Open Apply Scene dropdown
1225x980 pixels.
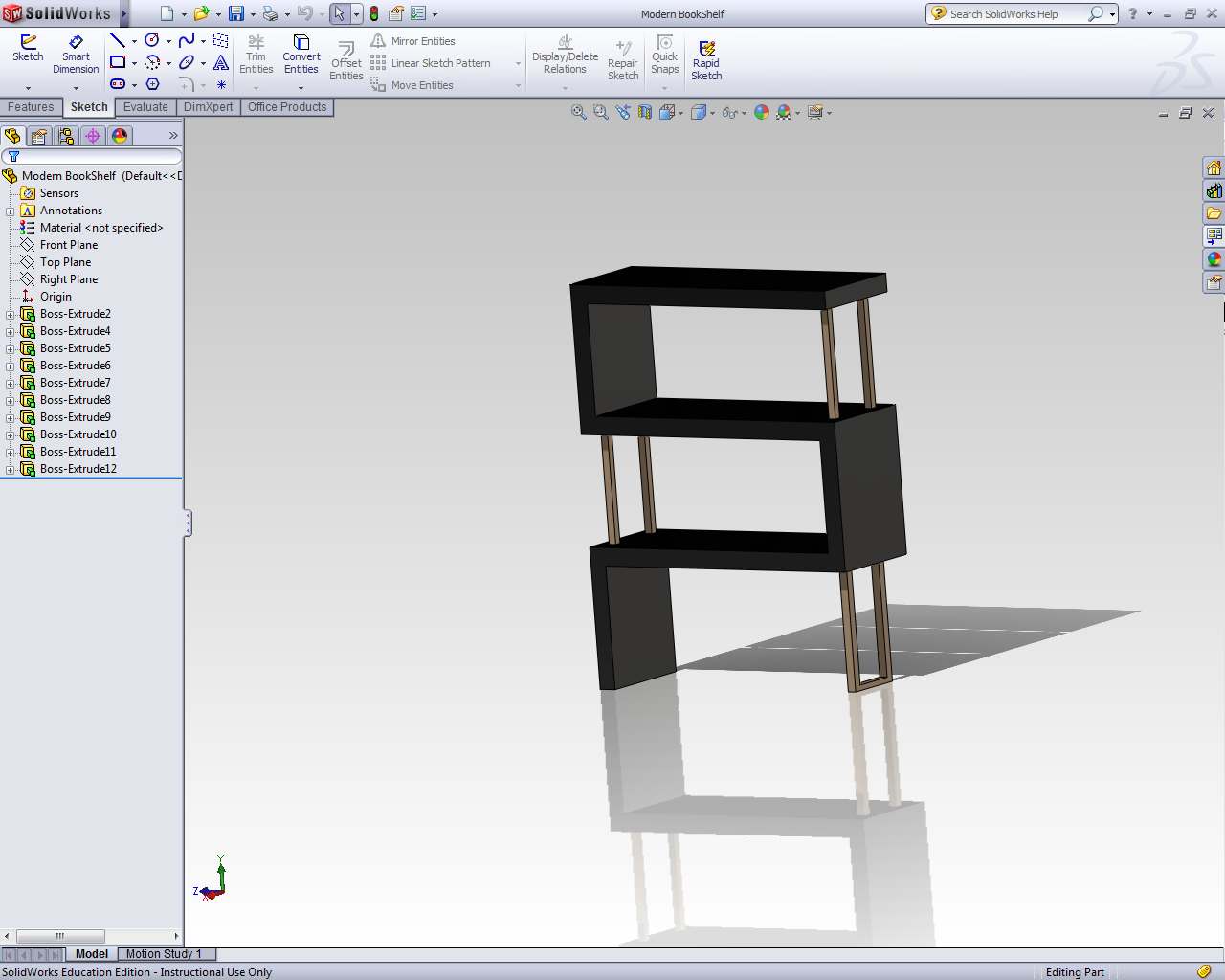(x=797, y=113)
